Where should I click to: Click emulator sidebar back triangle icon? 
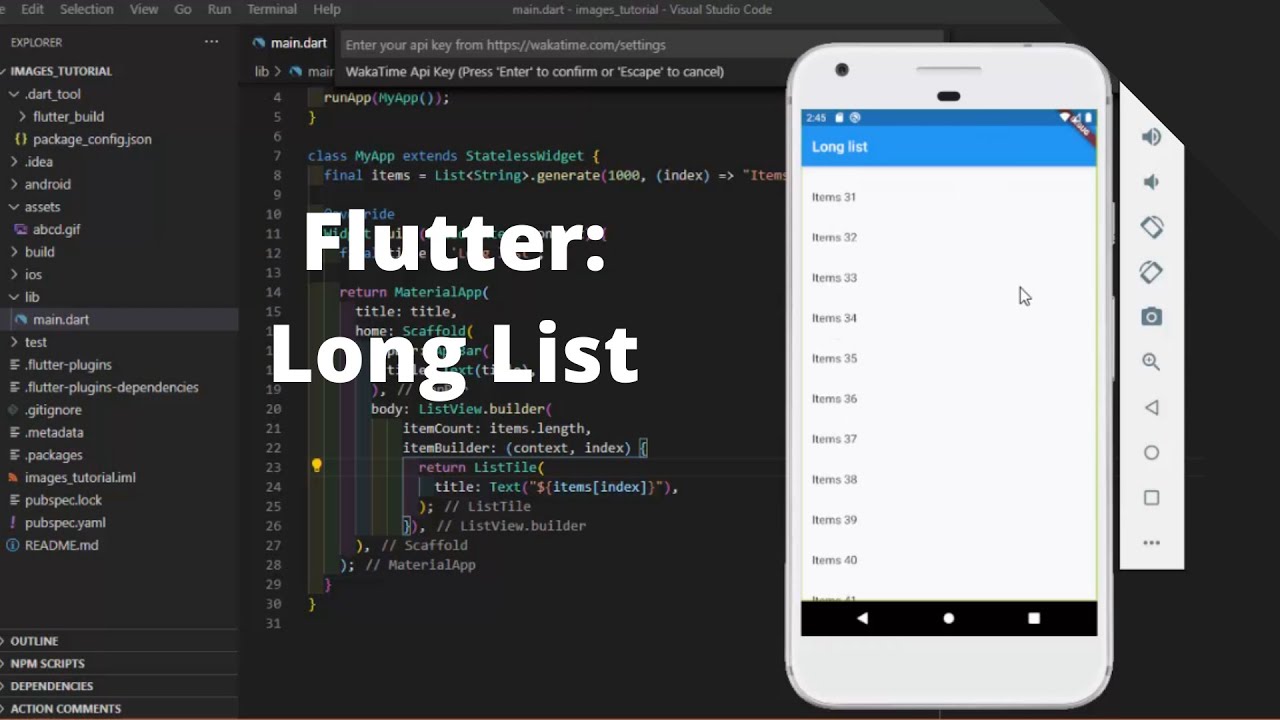pos(1151,407)
